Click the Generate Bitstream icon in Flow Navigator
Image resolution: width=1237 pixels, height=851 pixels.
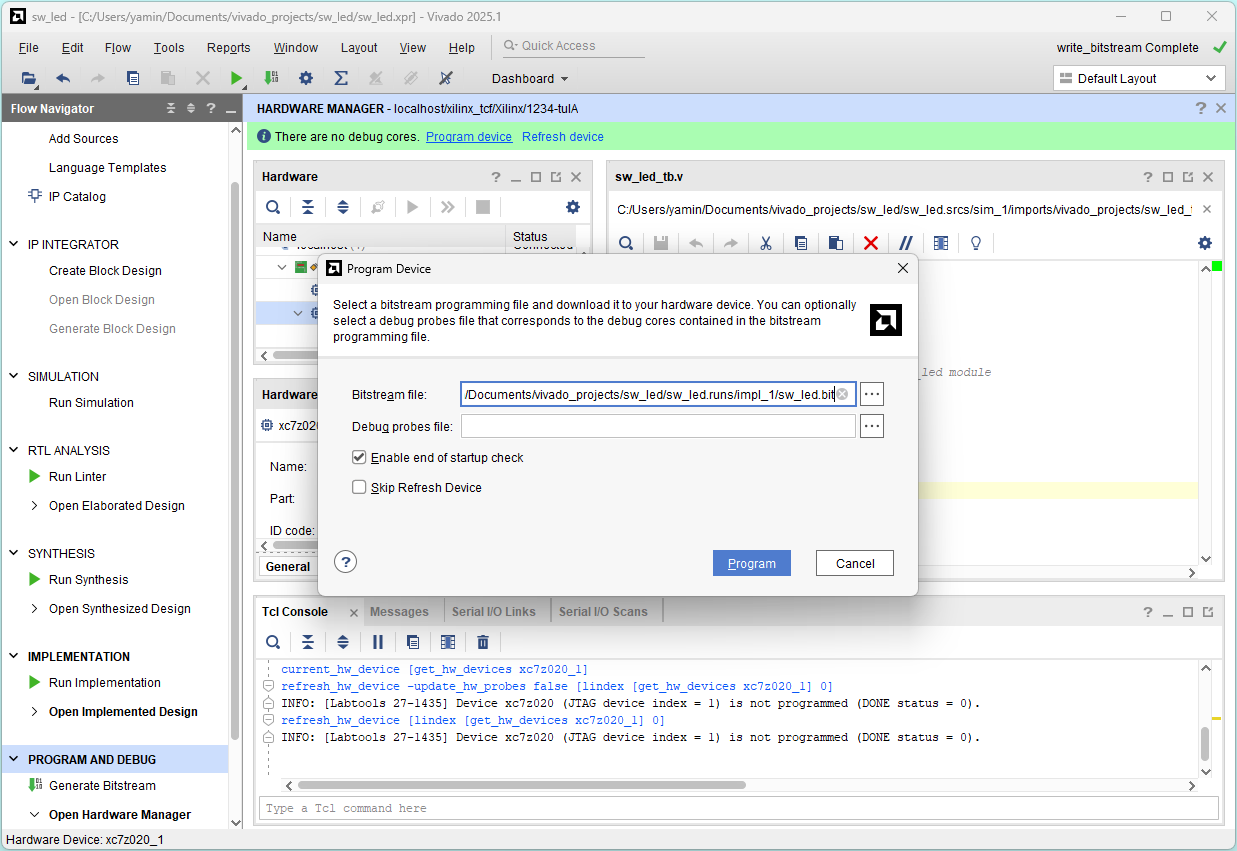(35, 786)
